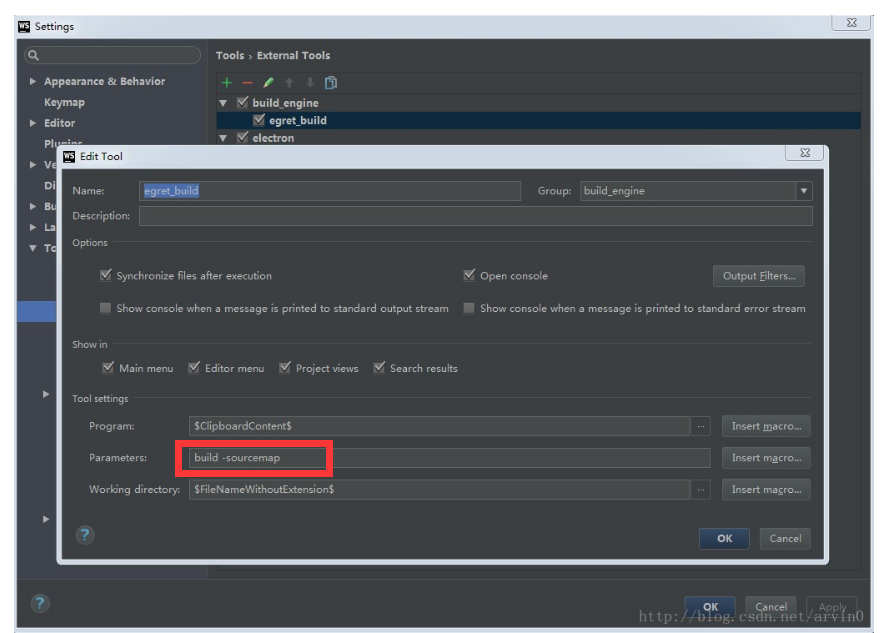This screenshot has height=633, width=883.
Task: Click the Tools breadcrumb label
Action: (x=230, y=55)
